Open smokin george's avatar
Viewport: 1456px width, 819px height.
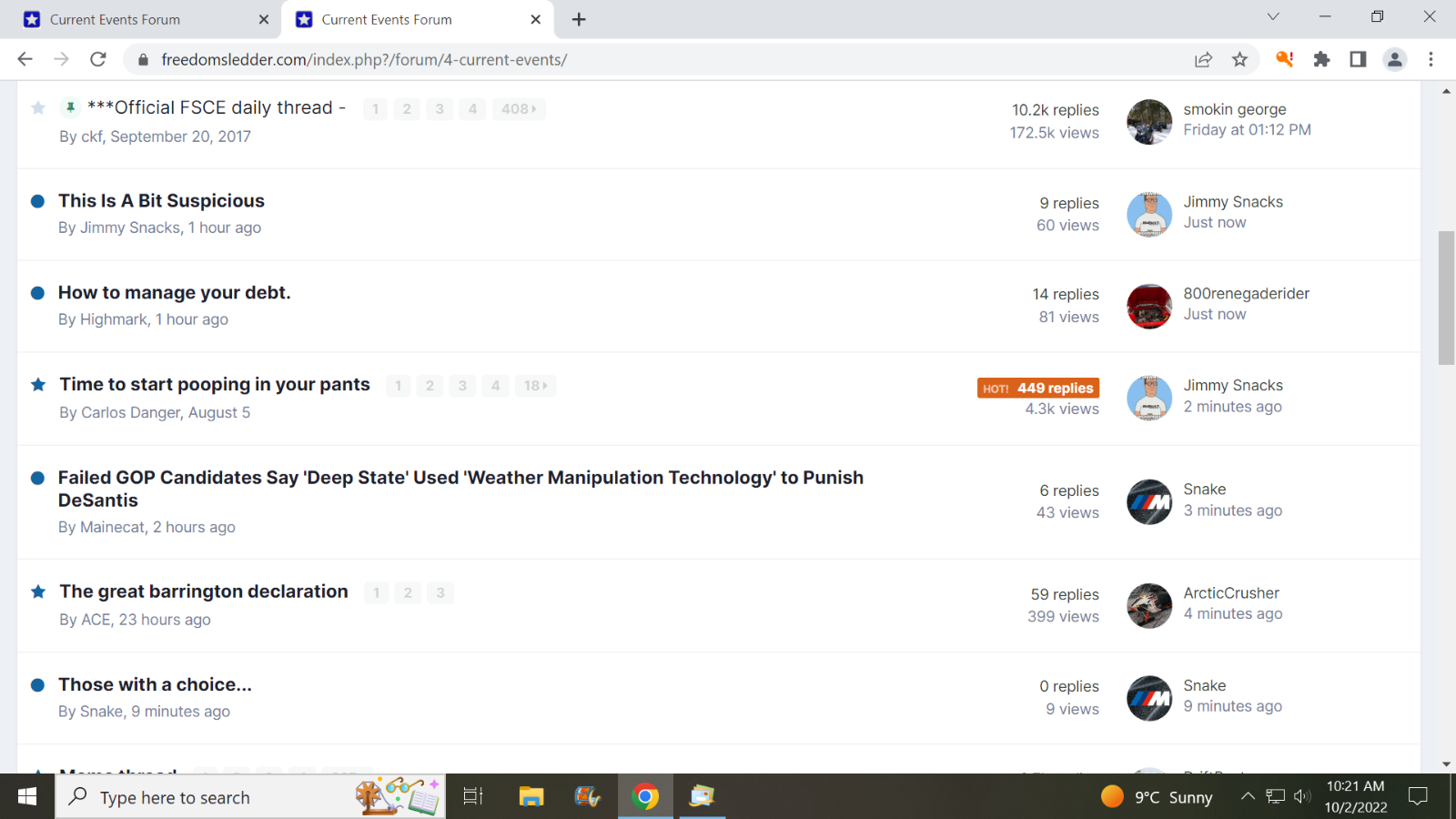coord(1149,122)
